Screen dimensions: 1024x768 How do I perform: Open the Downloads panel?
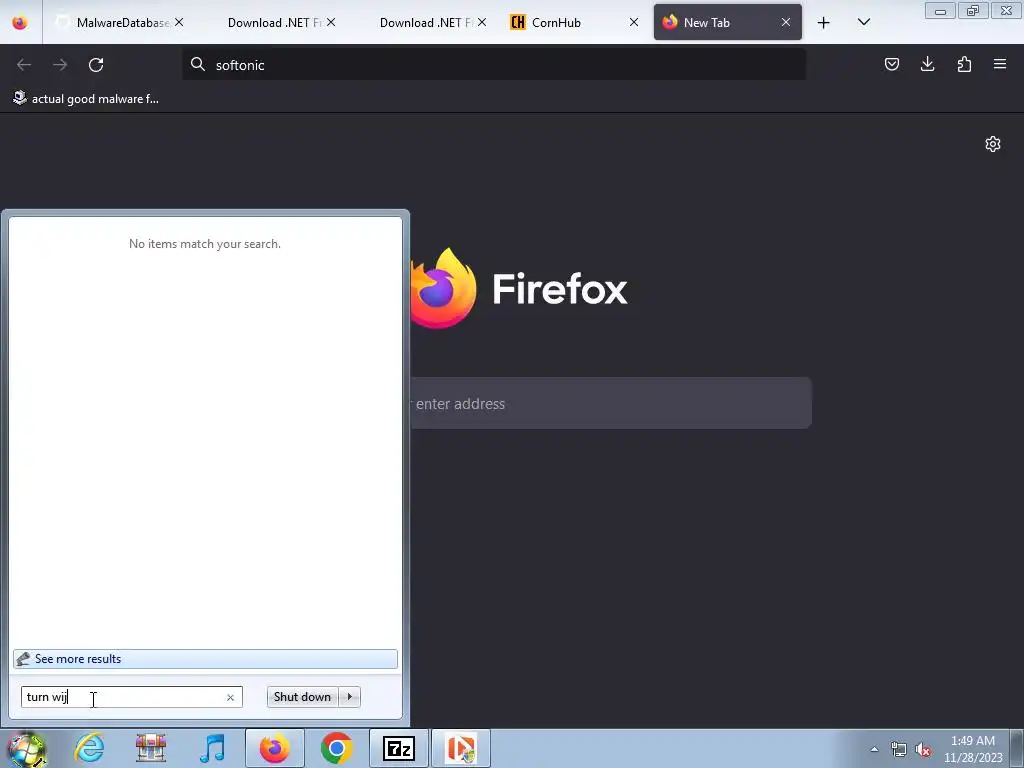click(x=927, y=64)
